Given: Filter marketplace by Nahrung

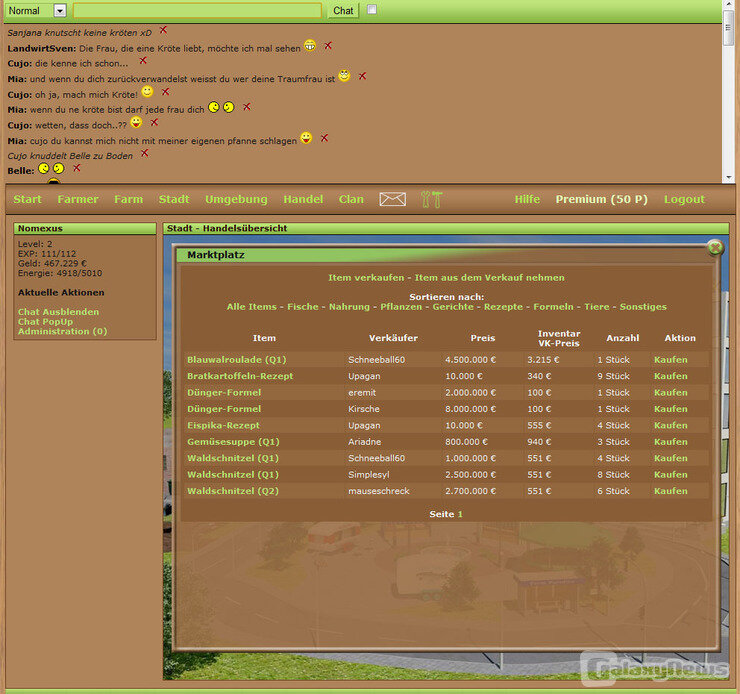Looking at the screenshot, I should click(349, 307).
